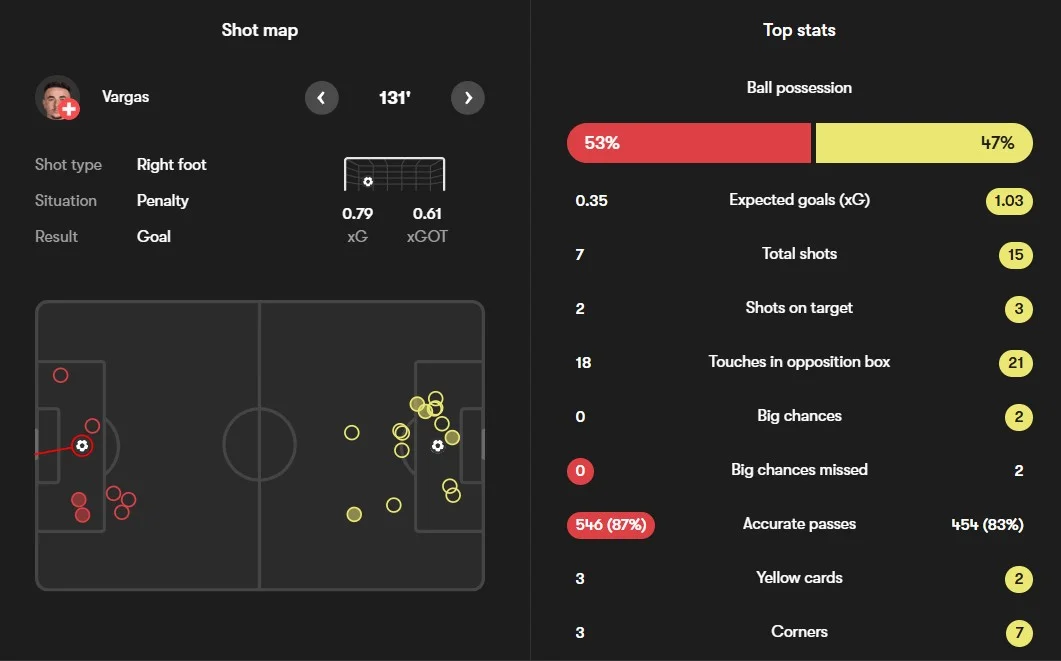Click the 1.03 expected goals badge
Image resolution: width=1061 pixels, height=661 pixels.
(1009, 200)
